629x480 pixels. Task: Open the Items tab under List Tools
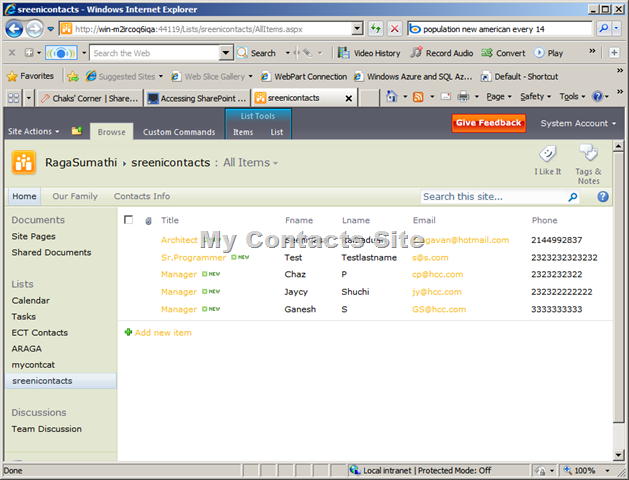(243, 132)
